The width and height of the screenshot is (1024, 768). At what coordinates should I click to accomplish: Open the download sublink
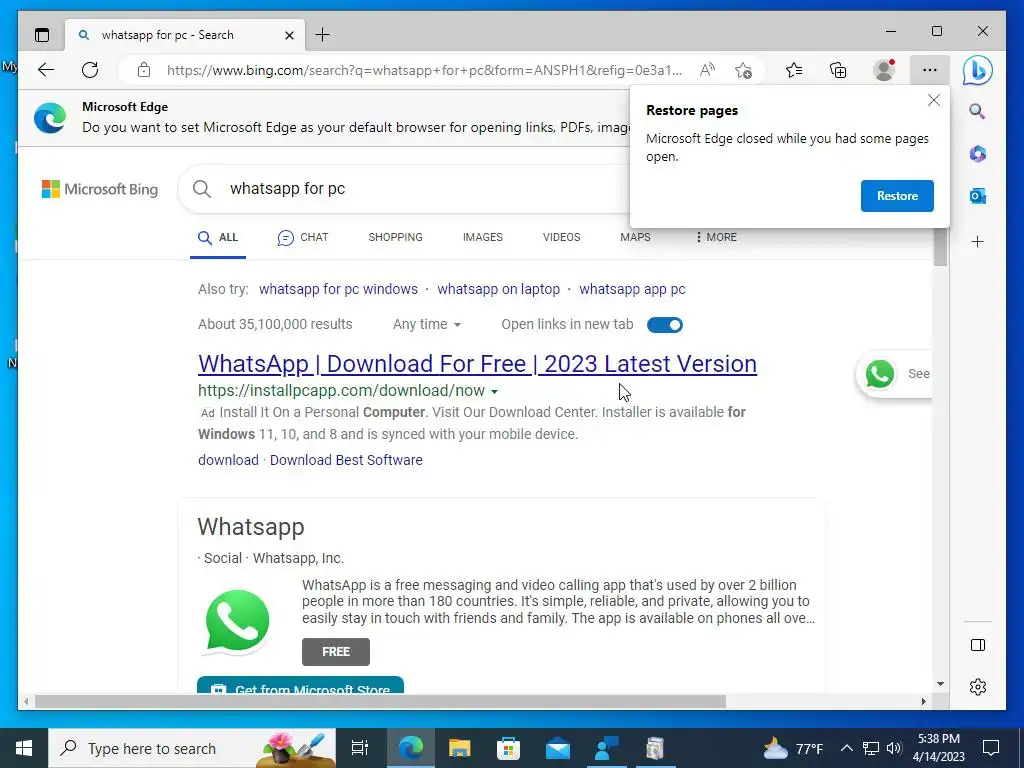pos(228,460)
